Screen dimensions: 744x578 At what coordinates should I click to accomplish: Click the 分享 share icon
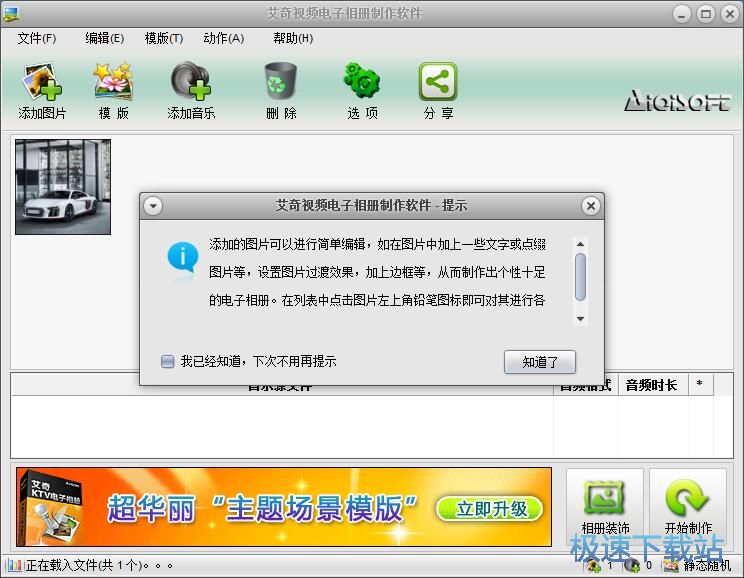[x=438, y=82]
